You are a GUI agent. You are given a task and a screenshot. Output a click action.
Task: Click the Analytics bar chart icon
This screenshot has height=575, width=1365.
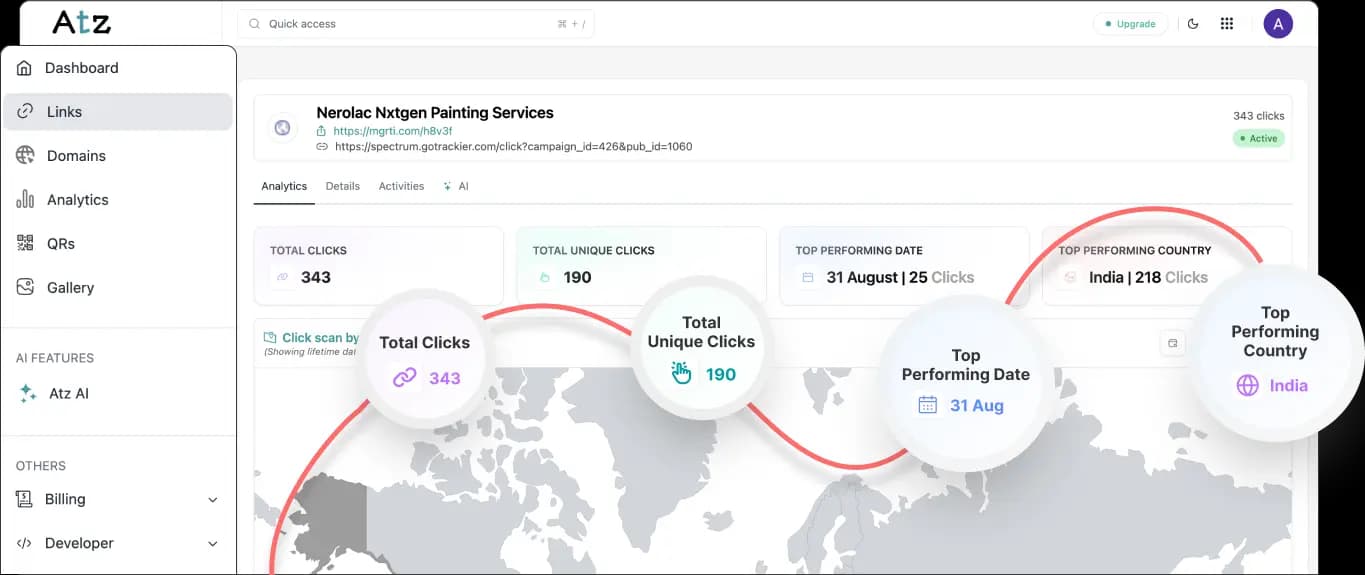(26, 199)
